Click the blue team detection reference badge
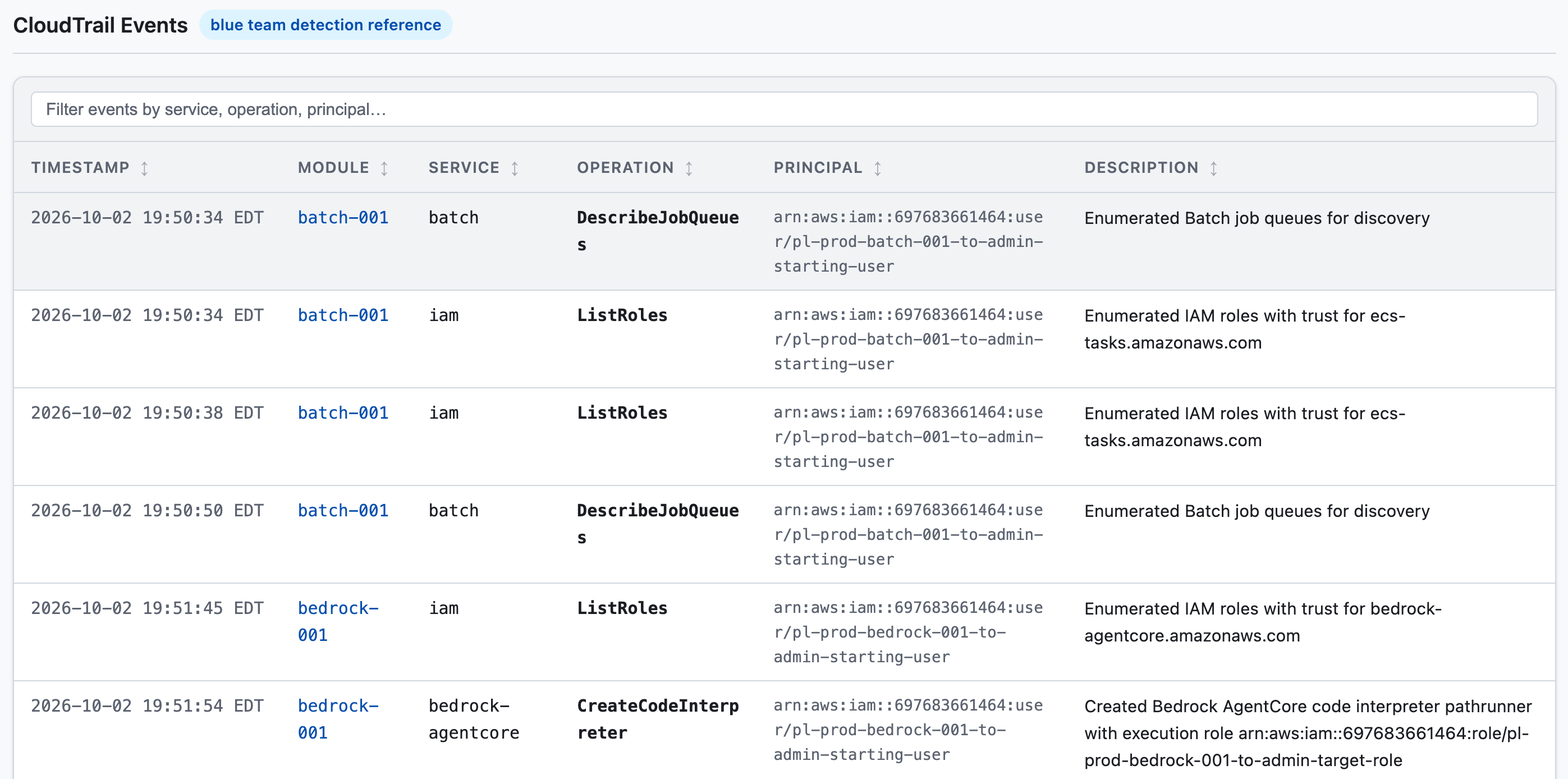The image size is (1568, 779). (325, 25)
